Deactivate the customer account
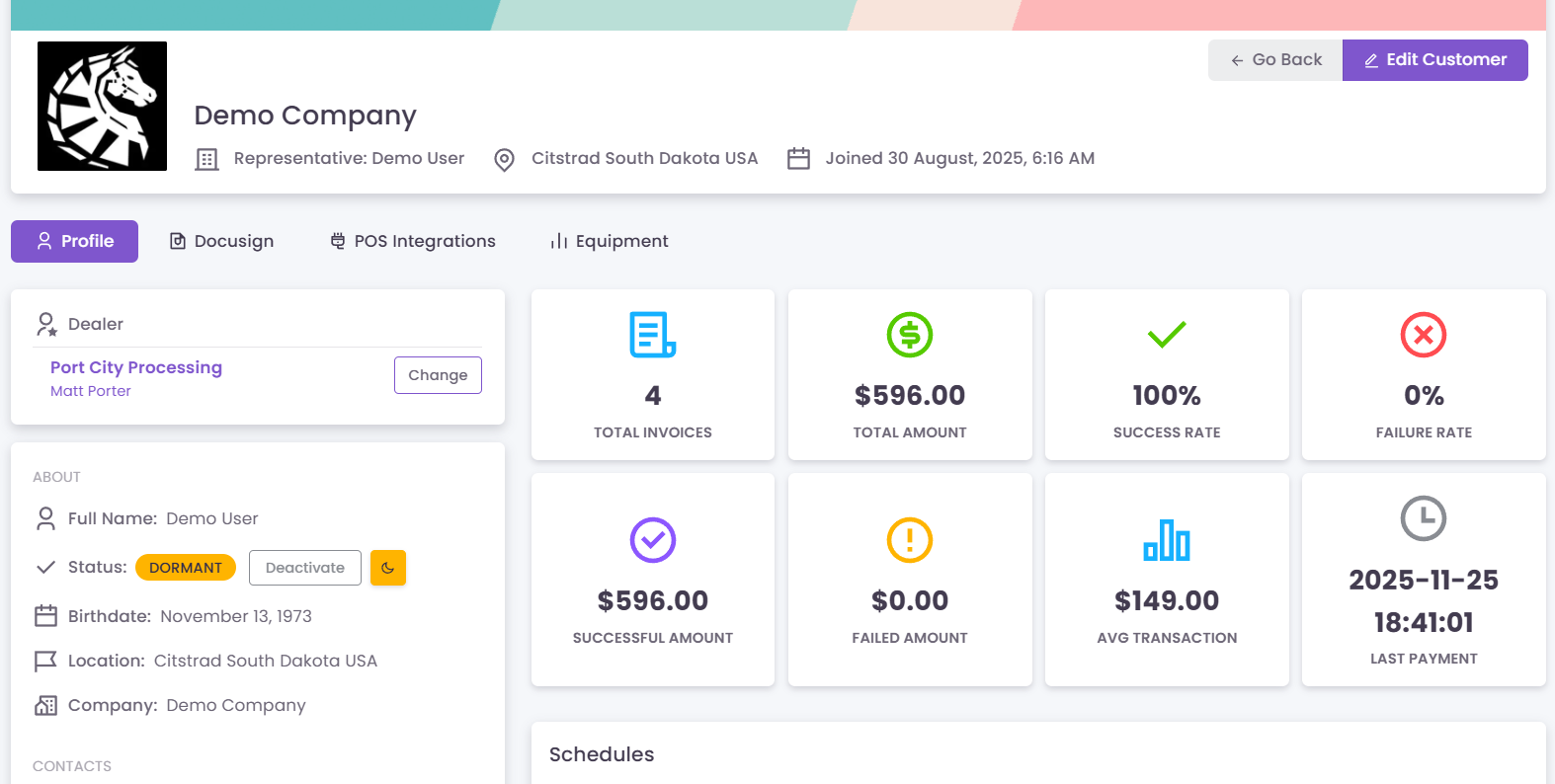This screenshot has height=784, width=1555. click(x=304, y=568)
